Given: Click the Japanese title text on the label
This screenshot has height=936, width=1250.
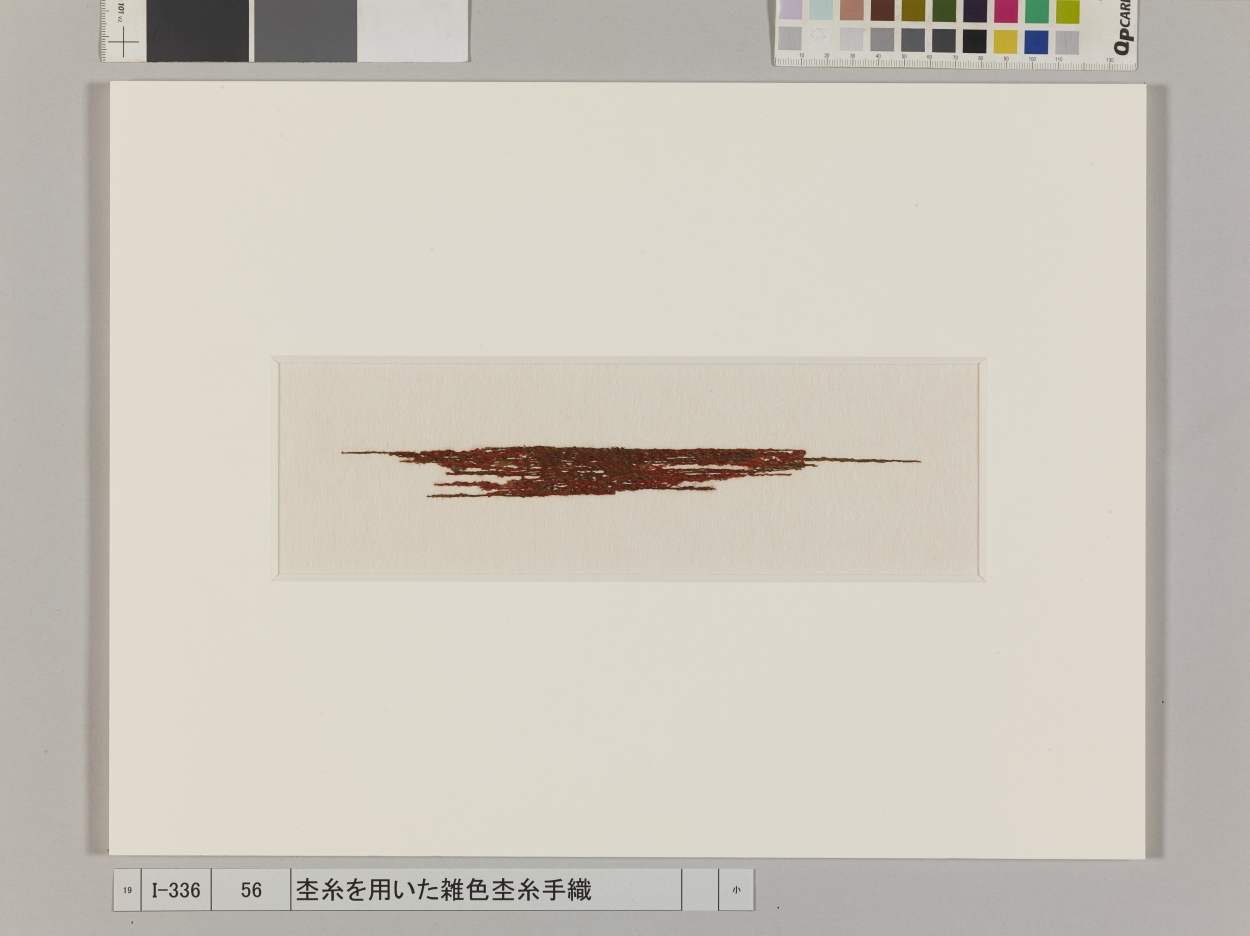Looking at the screenshot, I should 443,889.
